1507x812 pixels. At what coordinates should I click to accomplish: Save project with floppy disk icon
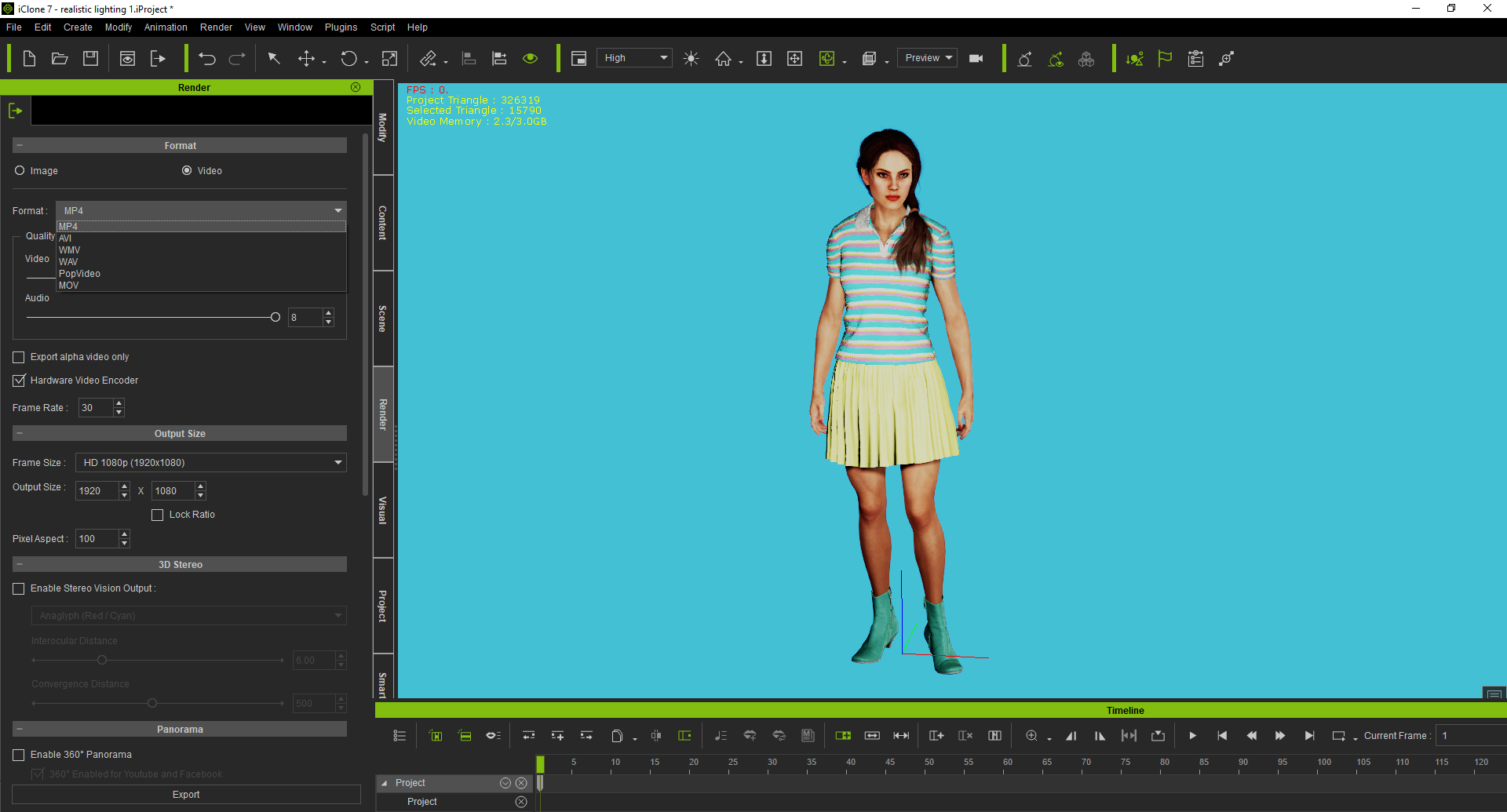tap(90, 59)
